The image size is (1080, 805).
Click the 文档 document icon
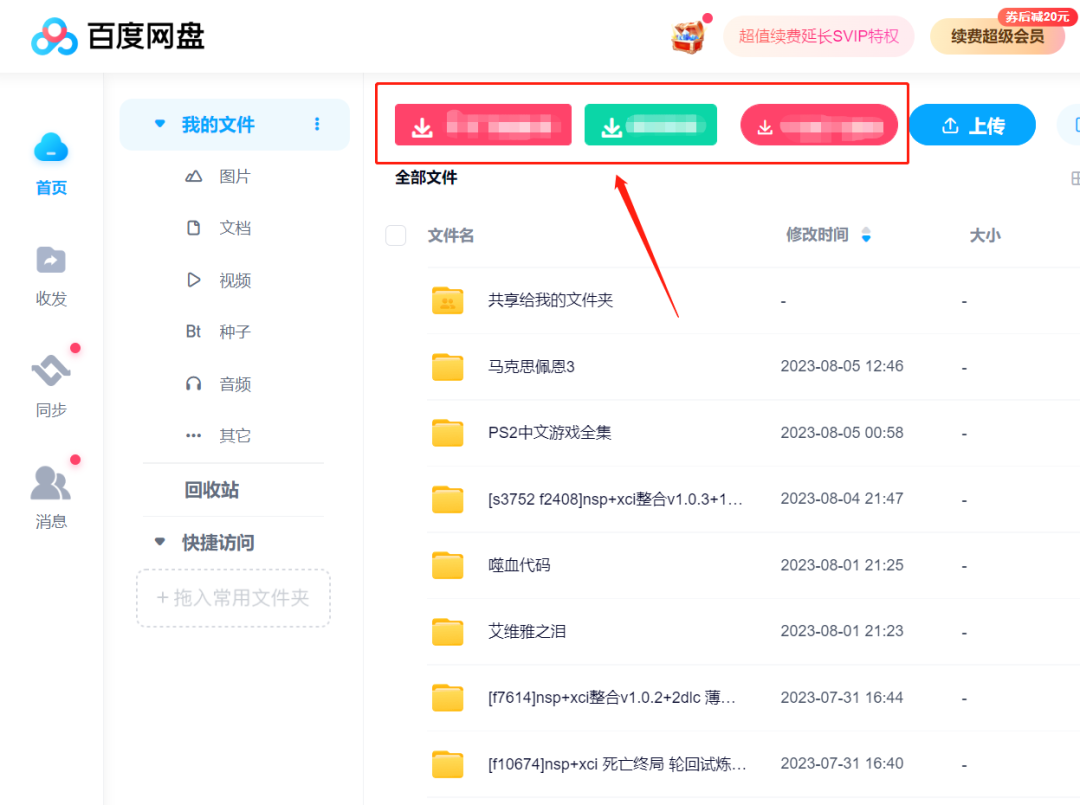tap(194, 228)
